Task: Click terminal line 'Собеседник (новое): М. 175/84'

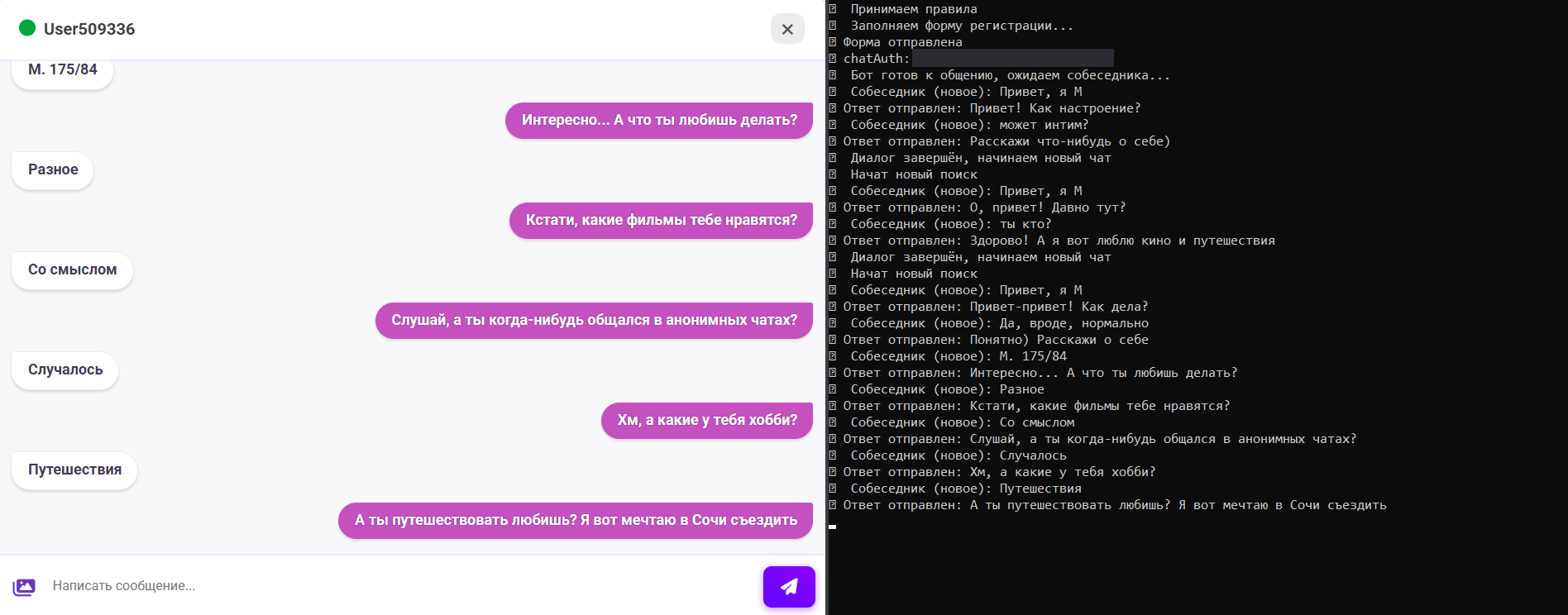Action: coord(948,356)
